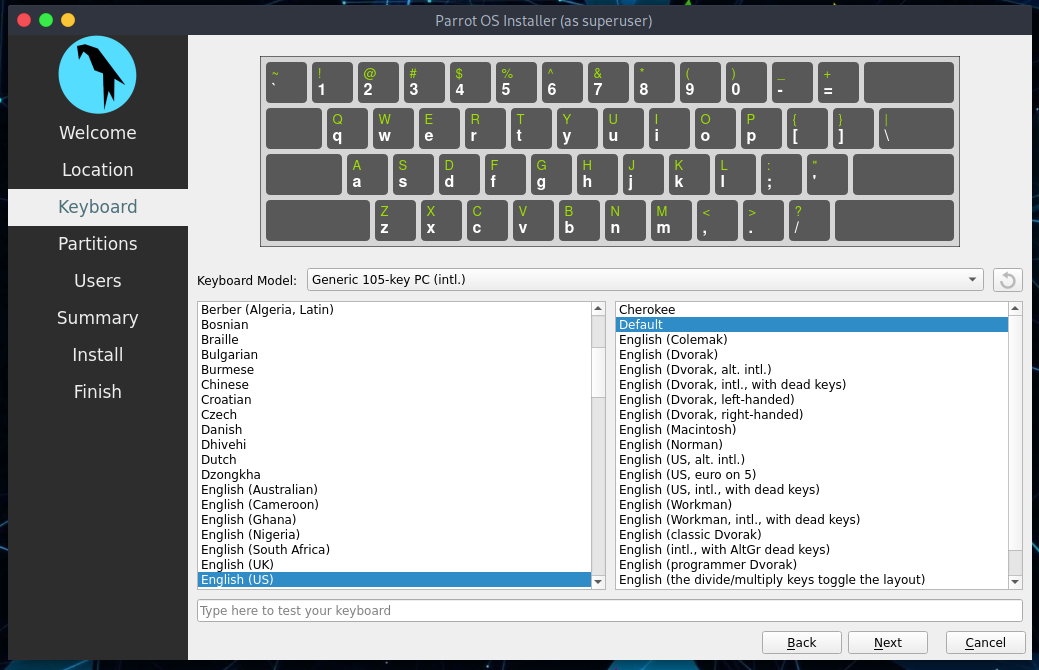The image size is (1039, 670).
Task: Click up arrow of variant list scrollbar
Action: [x=1015, y=309]
